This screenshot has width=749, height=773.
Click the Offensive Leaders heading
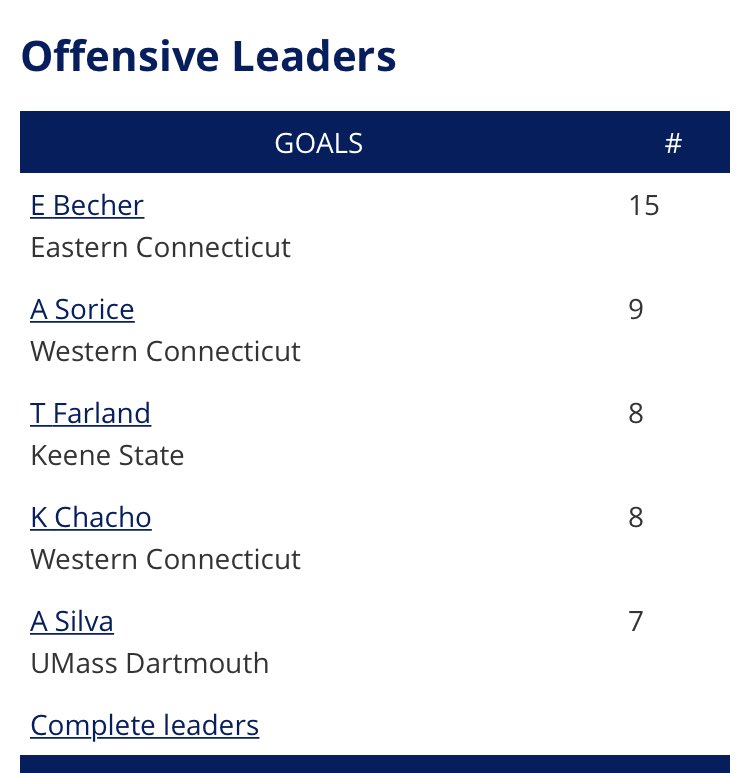pyautogui.click(x=209, y=56)
